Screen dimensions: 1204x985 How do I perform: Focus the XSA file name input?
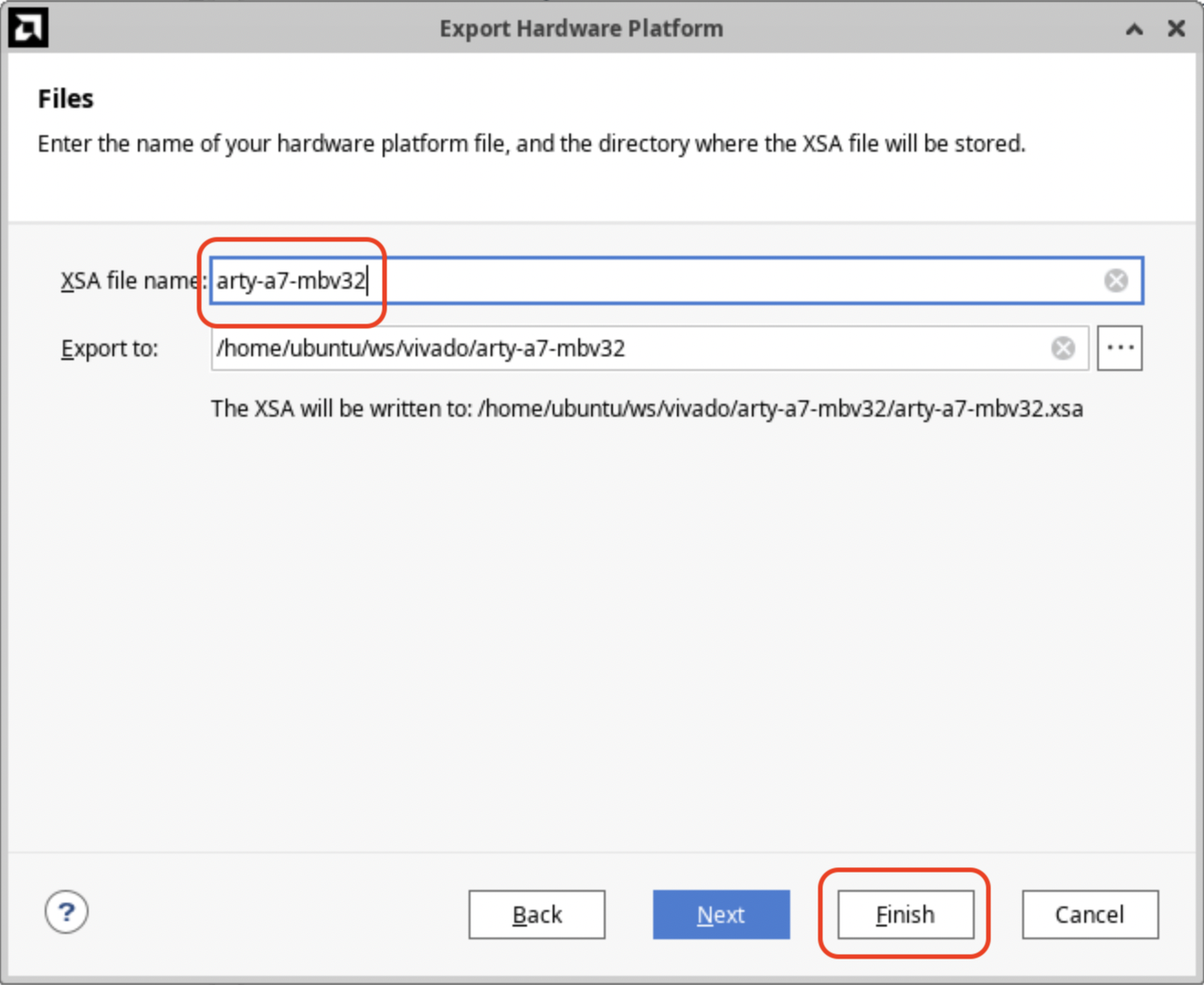click(676, 281)
